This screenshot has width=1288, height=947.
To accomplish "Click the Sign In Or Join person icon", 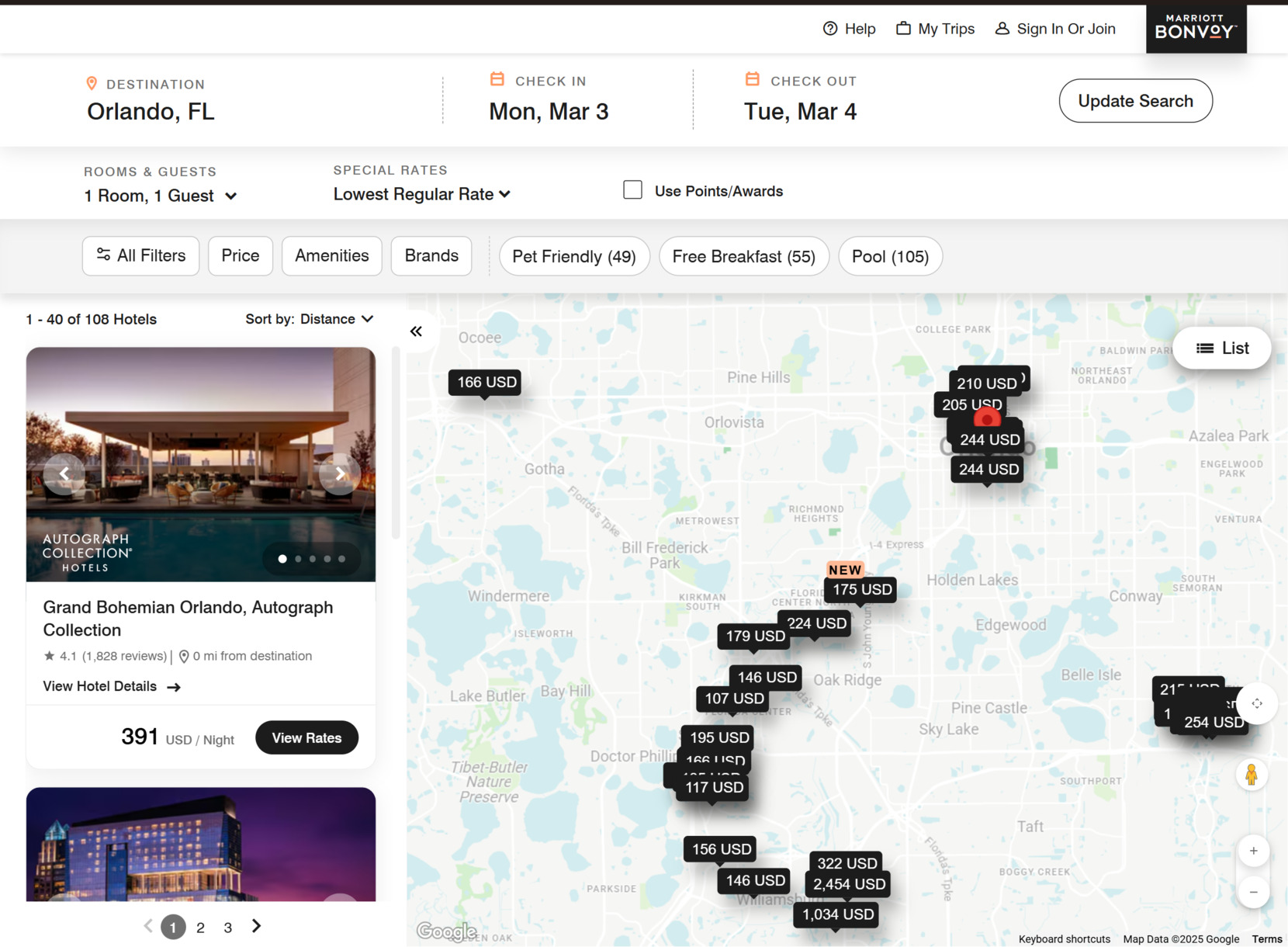I will 1002,28.
